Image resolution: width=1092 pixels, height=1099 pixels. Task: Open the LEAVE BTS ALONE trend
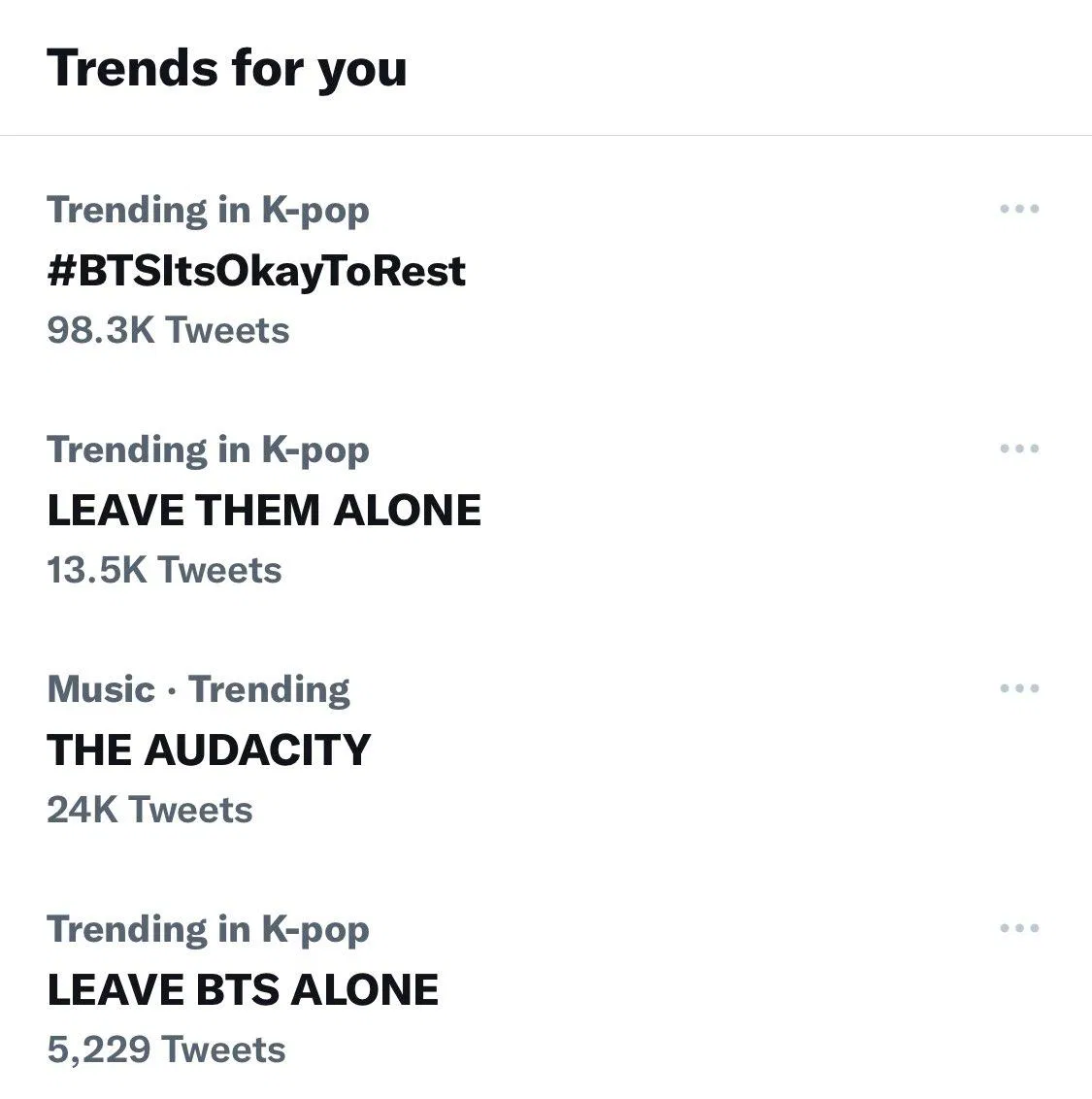(243, 989)
